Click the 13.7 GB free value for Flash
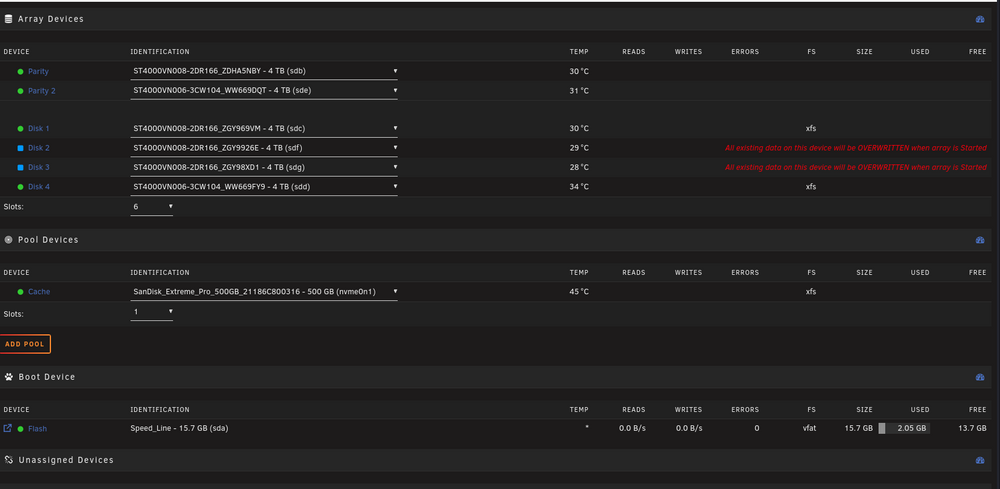This screenshot has width=1000, height=489. 974,428
